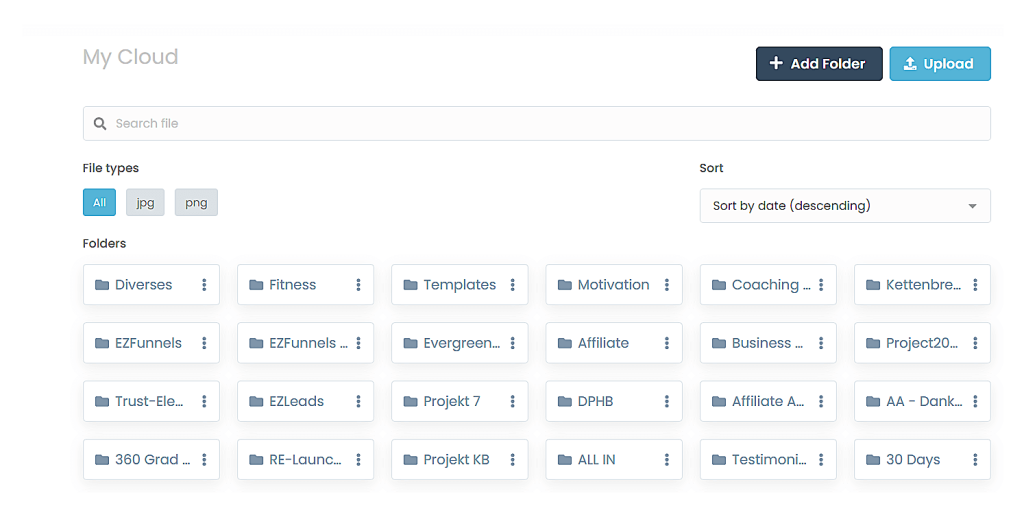Select the All file type filter
The height and width of the screenshot is (515, 1024).
(x=99, y=202)
